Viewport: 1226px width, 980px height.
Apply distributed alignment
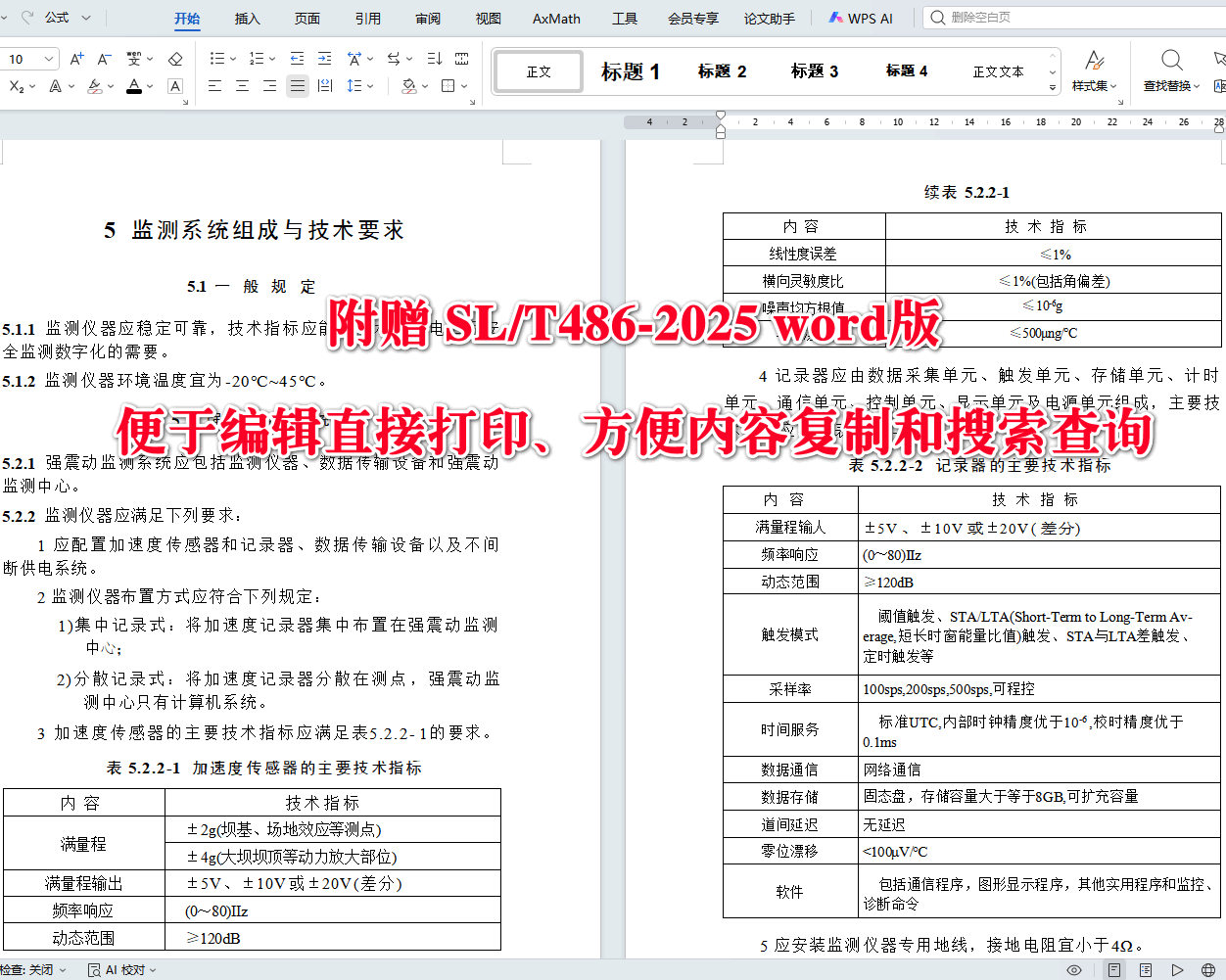tap(325, 86)
